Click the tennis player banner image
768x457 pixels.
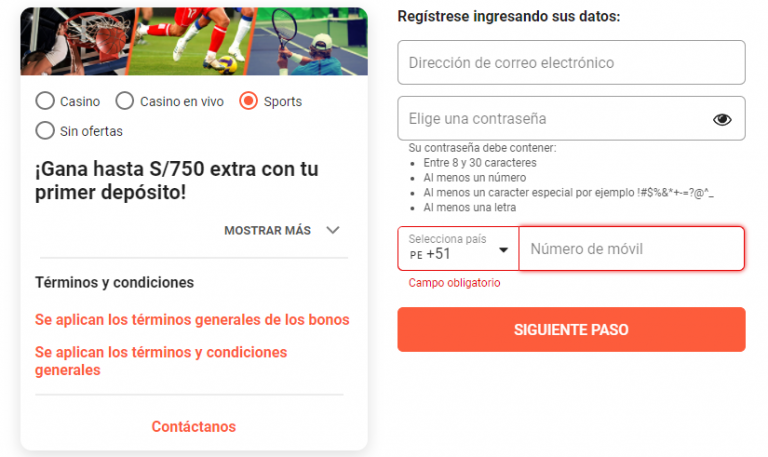click(308, 41)
